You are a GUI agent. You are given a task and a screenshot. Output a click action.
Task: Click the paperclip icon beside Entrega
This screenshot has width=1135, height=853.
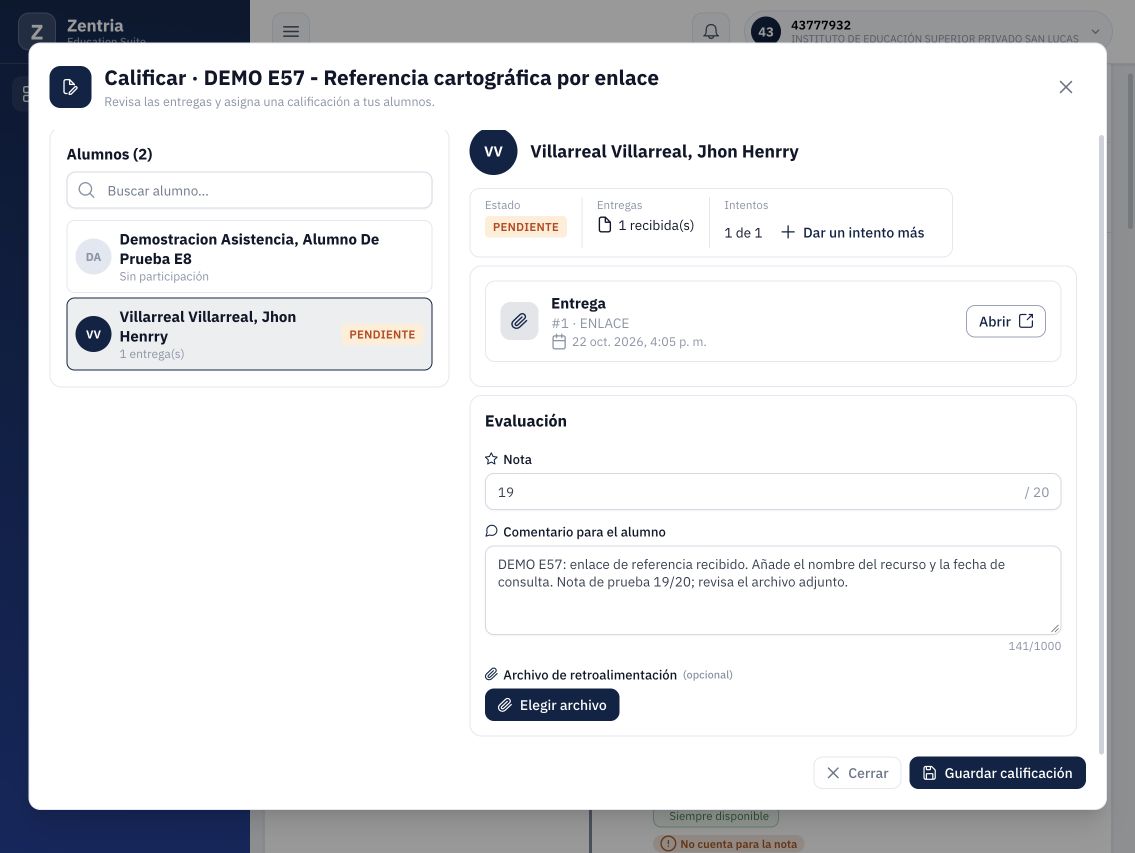(519, 321)
